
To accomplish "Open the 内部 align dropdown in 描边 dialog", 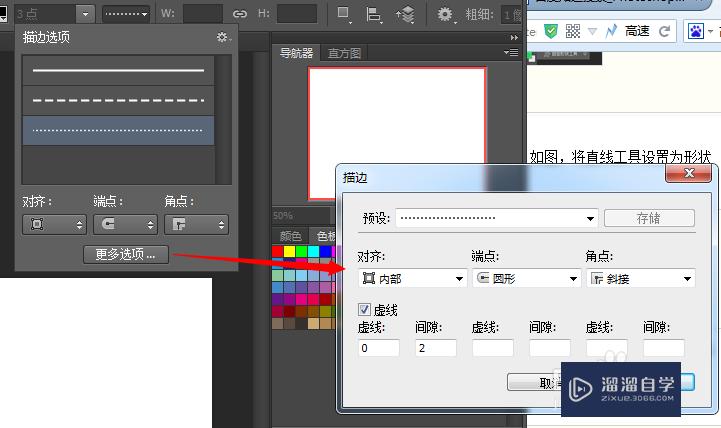I will pyautogui.click(x=412, y=279).
